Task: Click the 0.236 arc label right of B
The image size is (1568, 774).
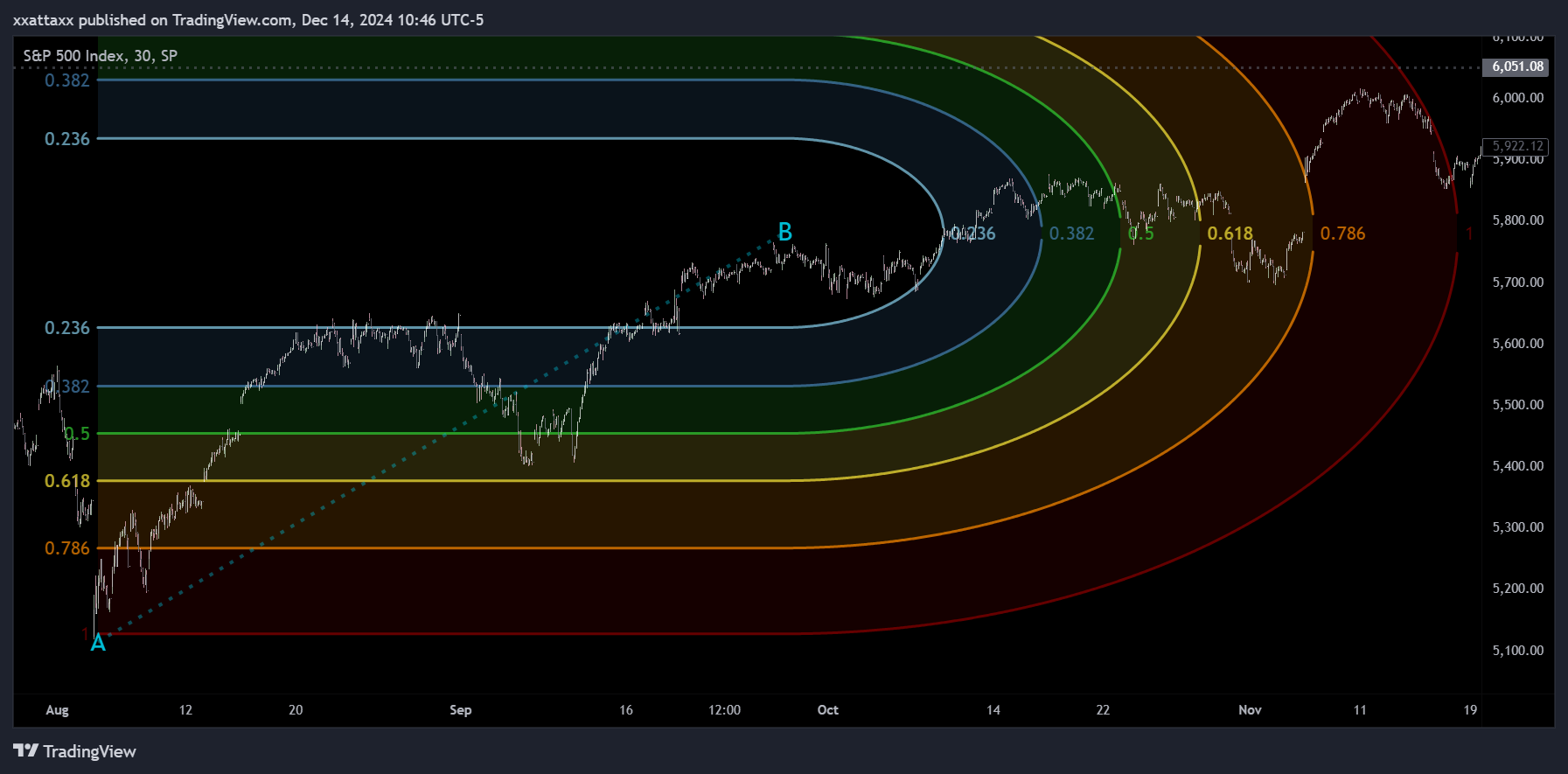Action: [x=972, y=234]
